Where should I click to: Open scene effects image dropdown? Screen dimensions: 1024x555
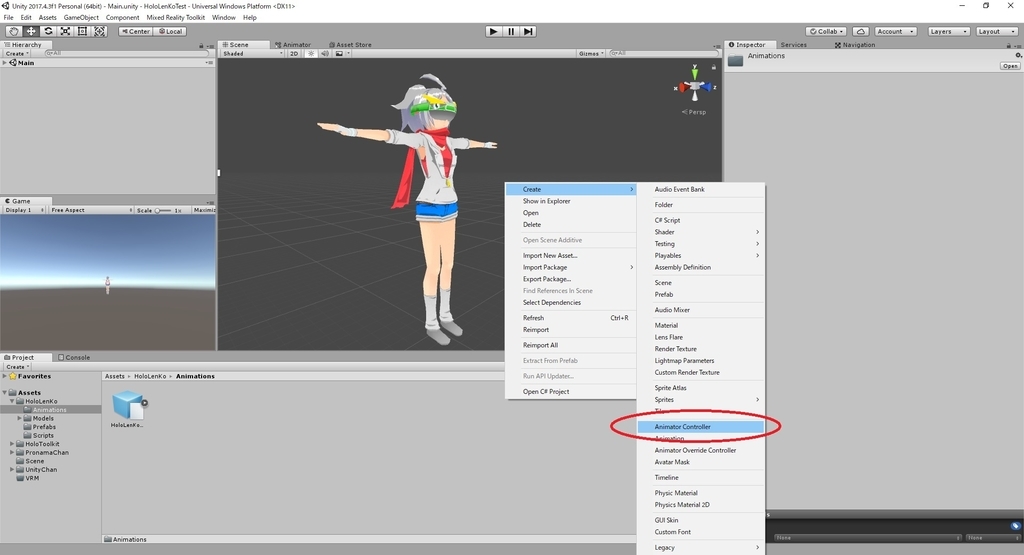(x=342, y=54)
